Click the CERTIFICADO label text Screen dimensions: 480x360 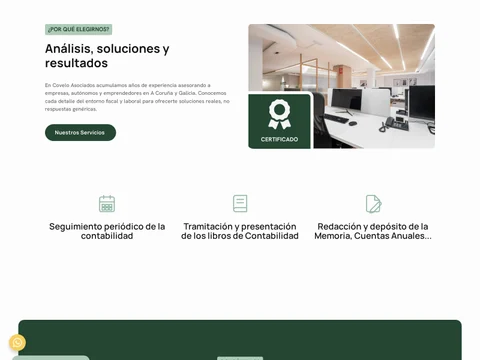tap(279, 139)
